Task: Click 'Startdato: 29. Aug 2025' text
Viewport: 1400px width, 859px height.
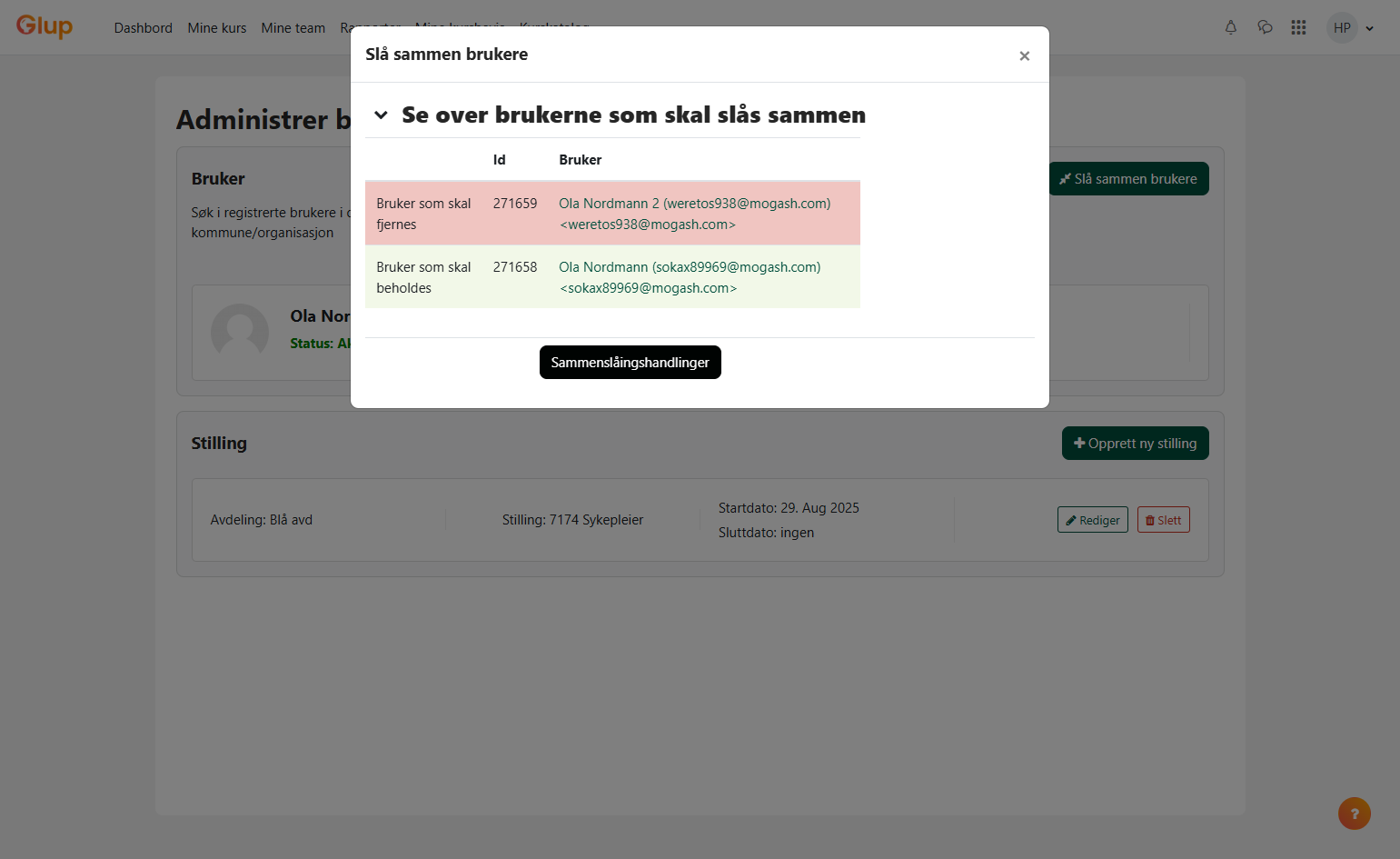Action: [789, 508]
